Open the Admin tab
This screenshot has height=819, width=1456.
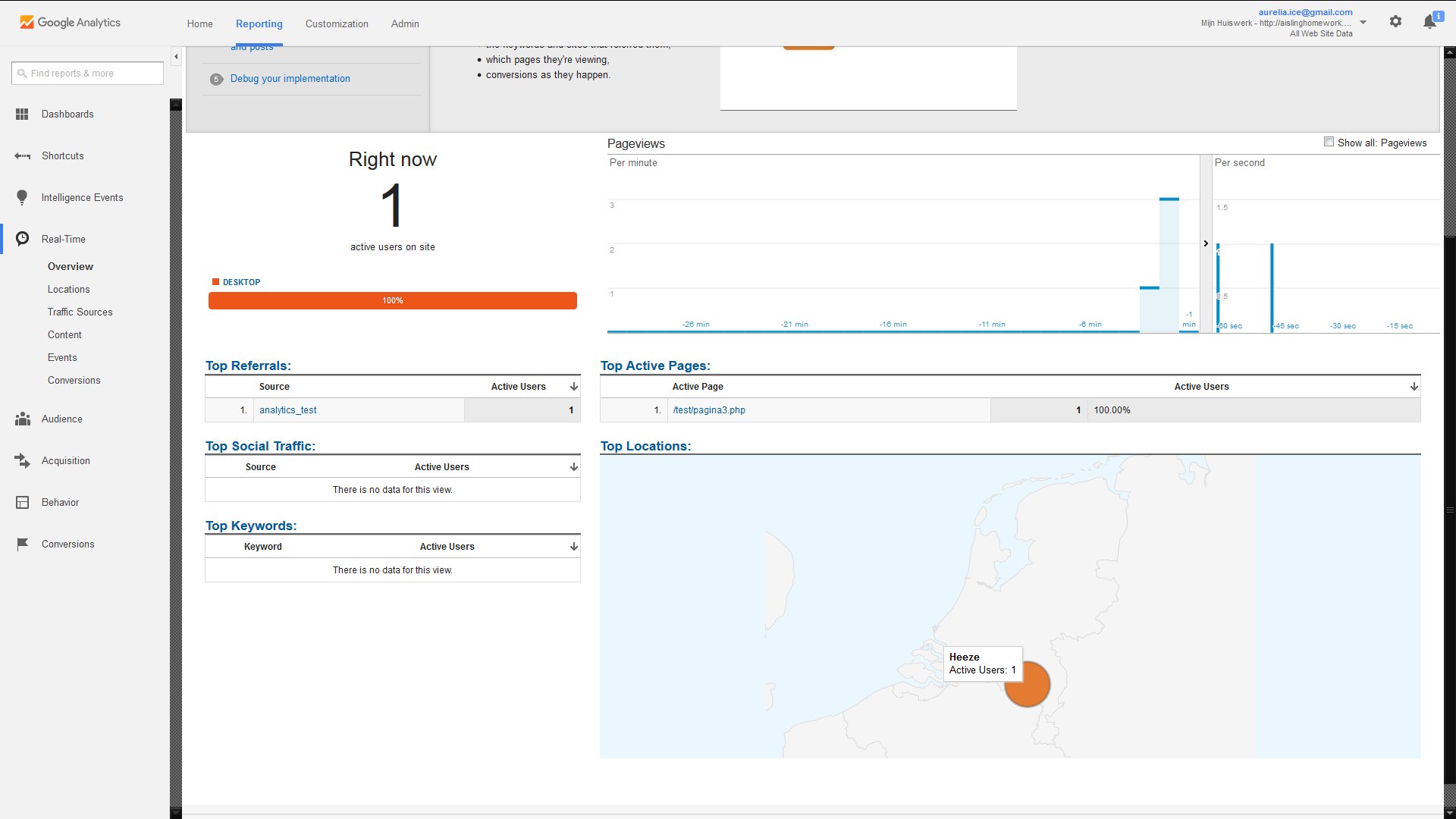(x=405, y=24)
